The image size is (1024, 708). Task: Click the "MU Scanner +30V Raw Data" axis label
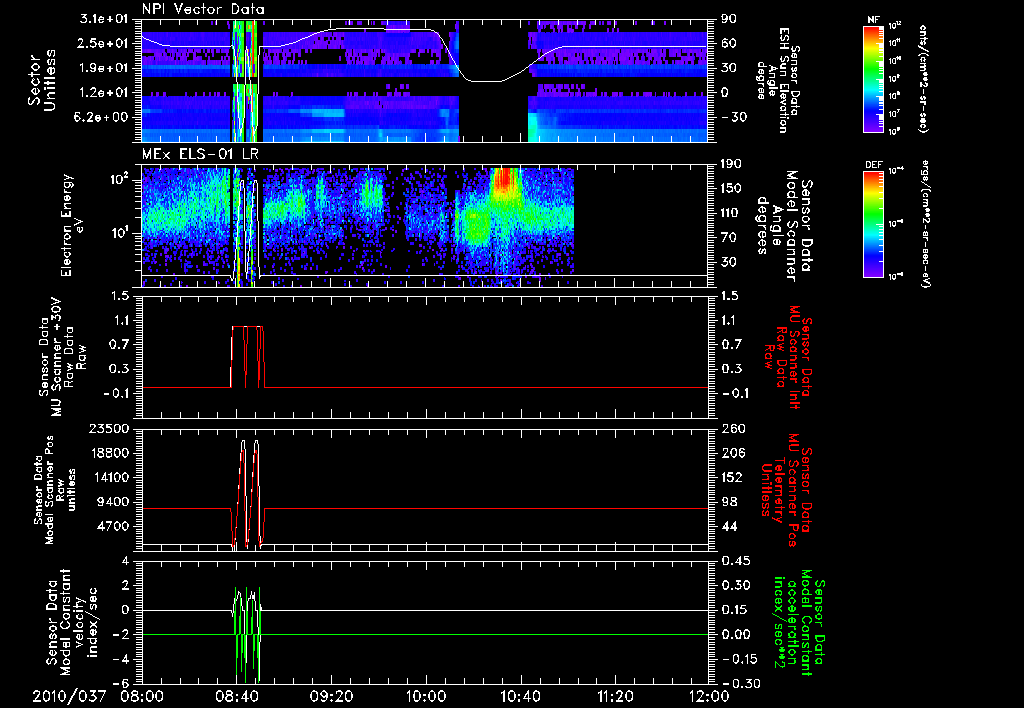click(63, 357)
